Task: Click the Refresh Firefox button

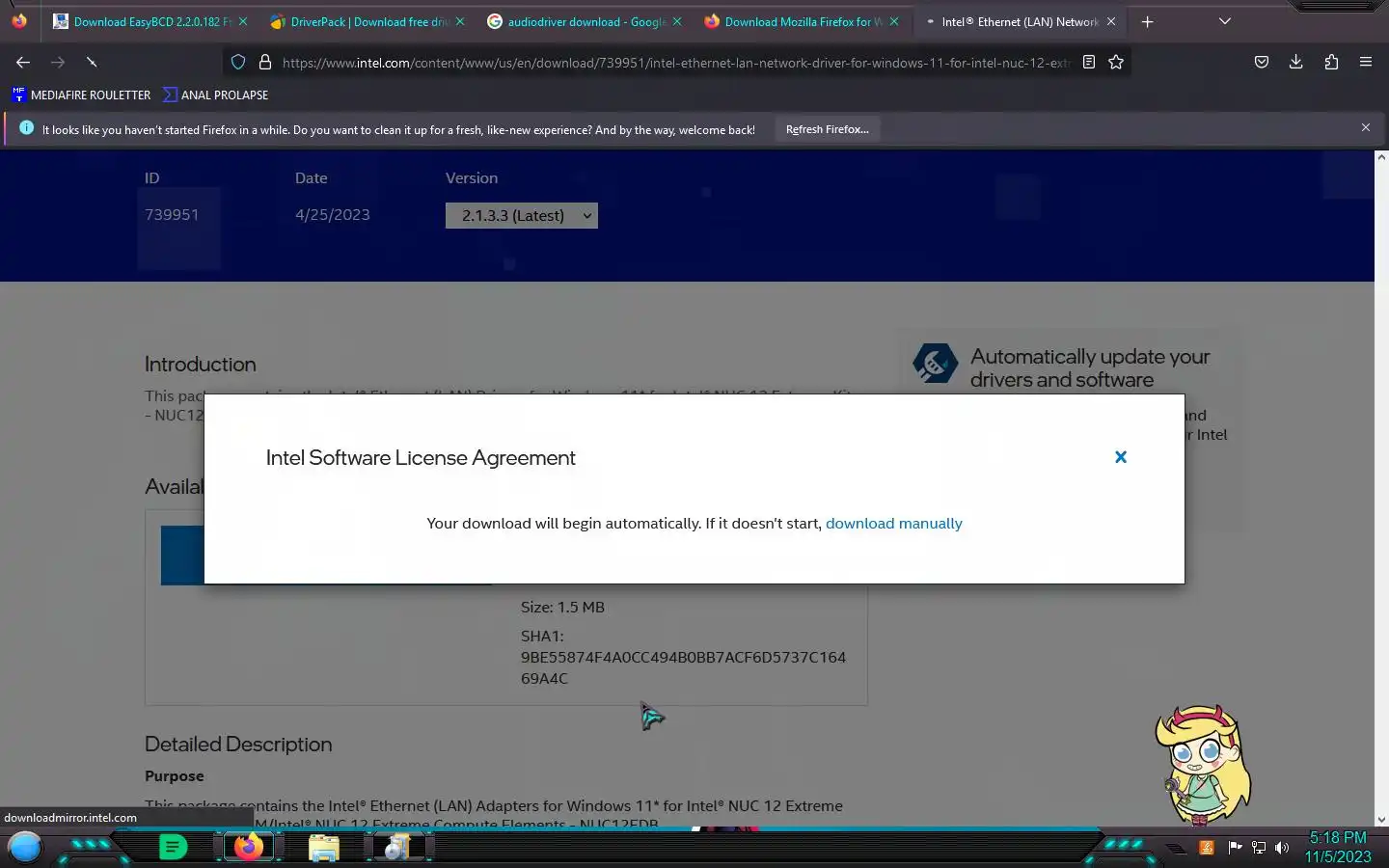Action: point(827,129)
